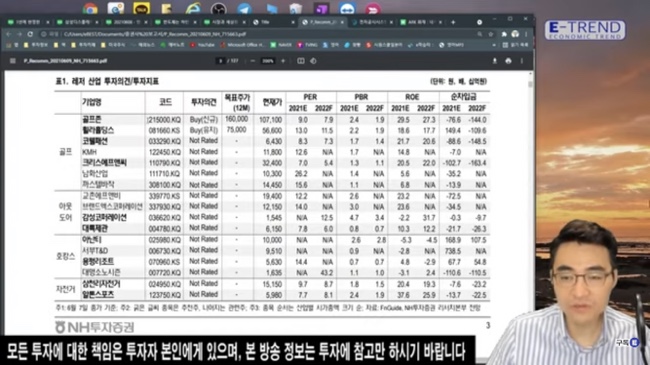
Task: Click the 감성코퍼레이션 company name
Action: click(104, 217)
